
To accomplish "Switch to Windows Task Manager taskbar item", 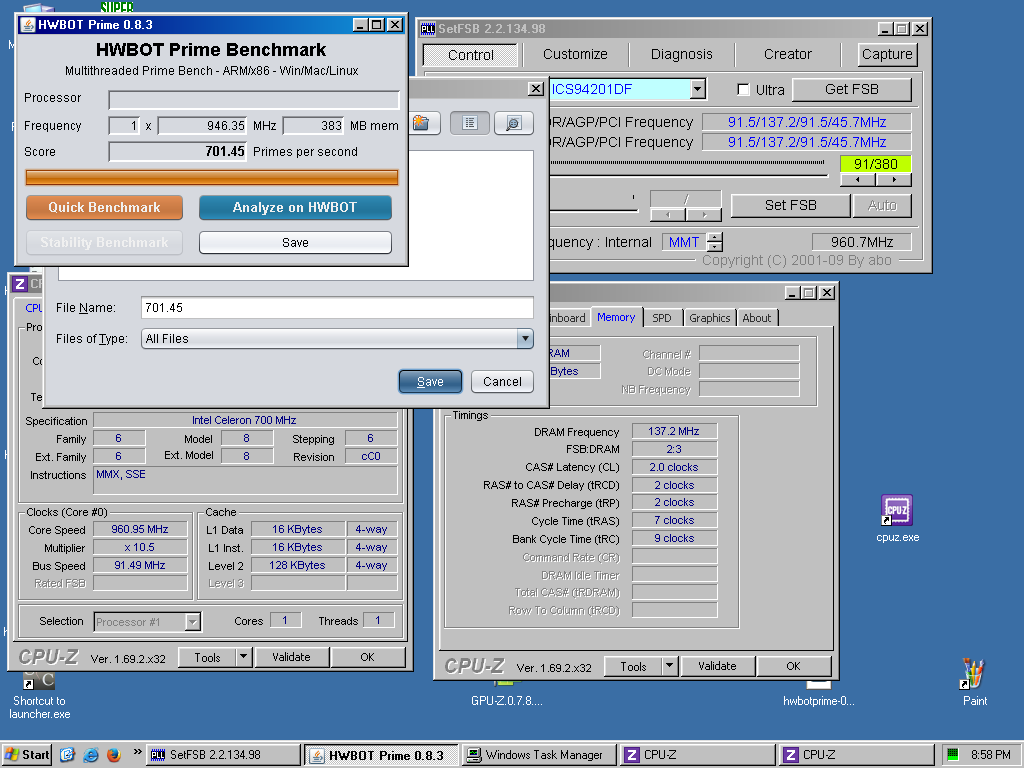I will [x=539, y=755].
